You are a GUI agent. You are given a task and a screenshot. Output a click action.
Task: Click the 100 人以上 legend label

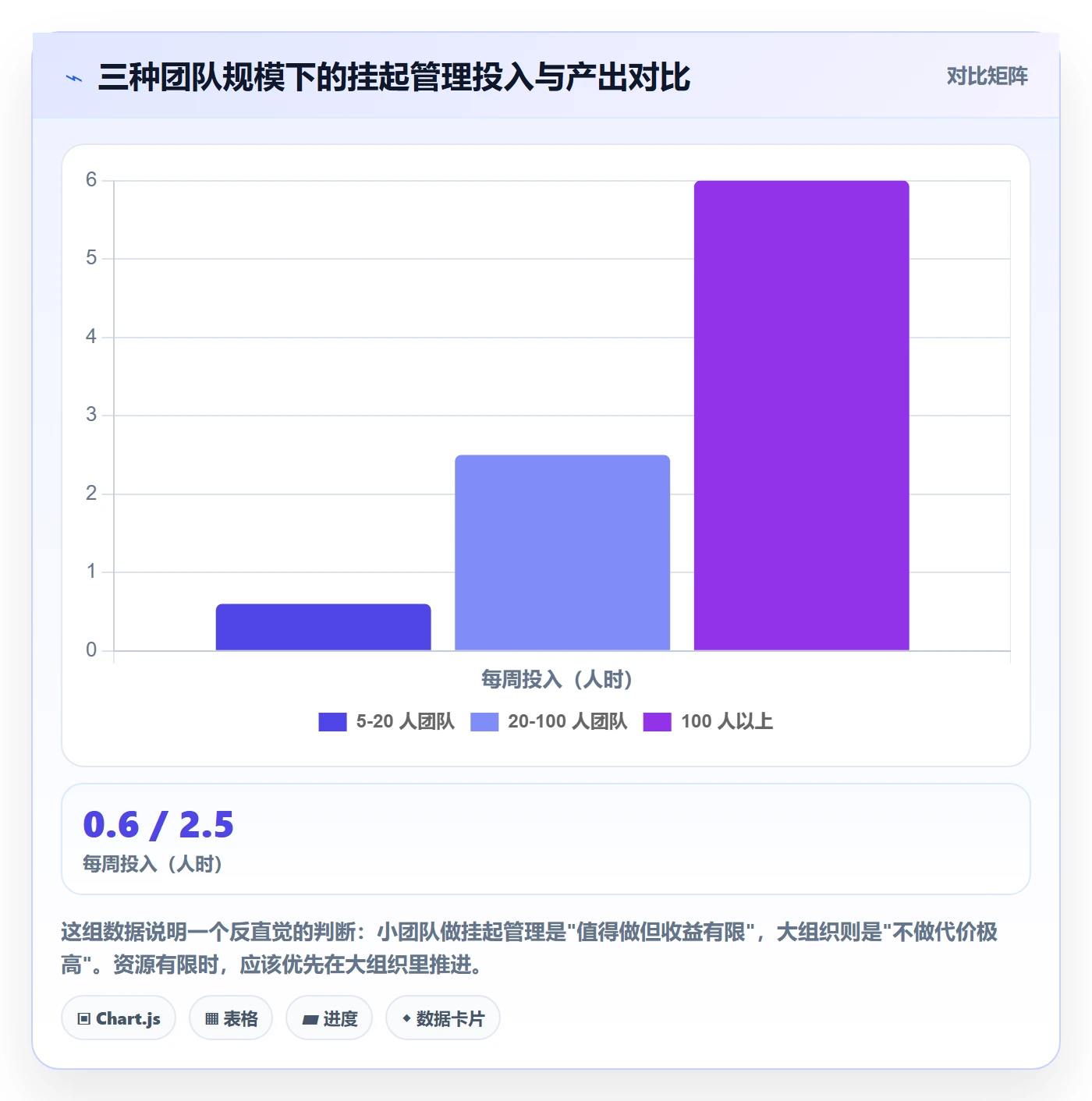point(727,722)
